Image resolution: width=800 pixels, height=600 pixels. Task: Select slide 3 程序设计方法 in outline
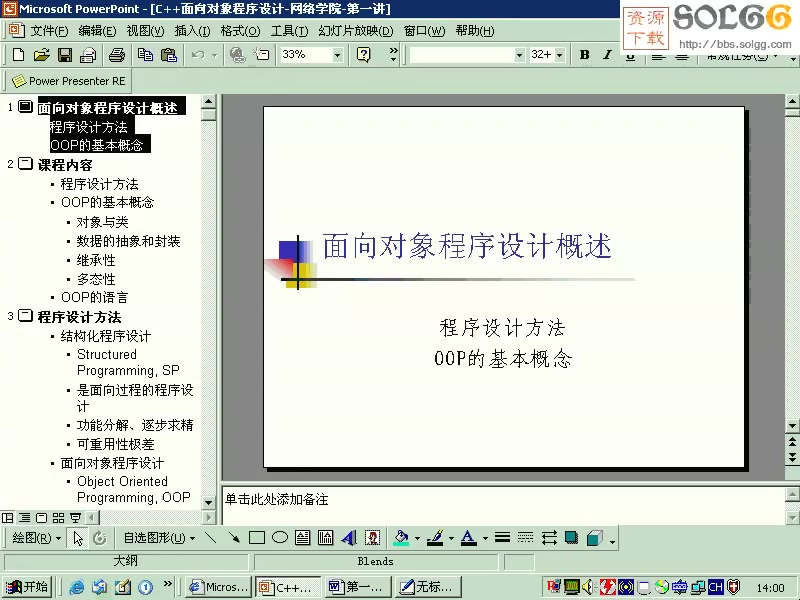pos(79,317)
